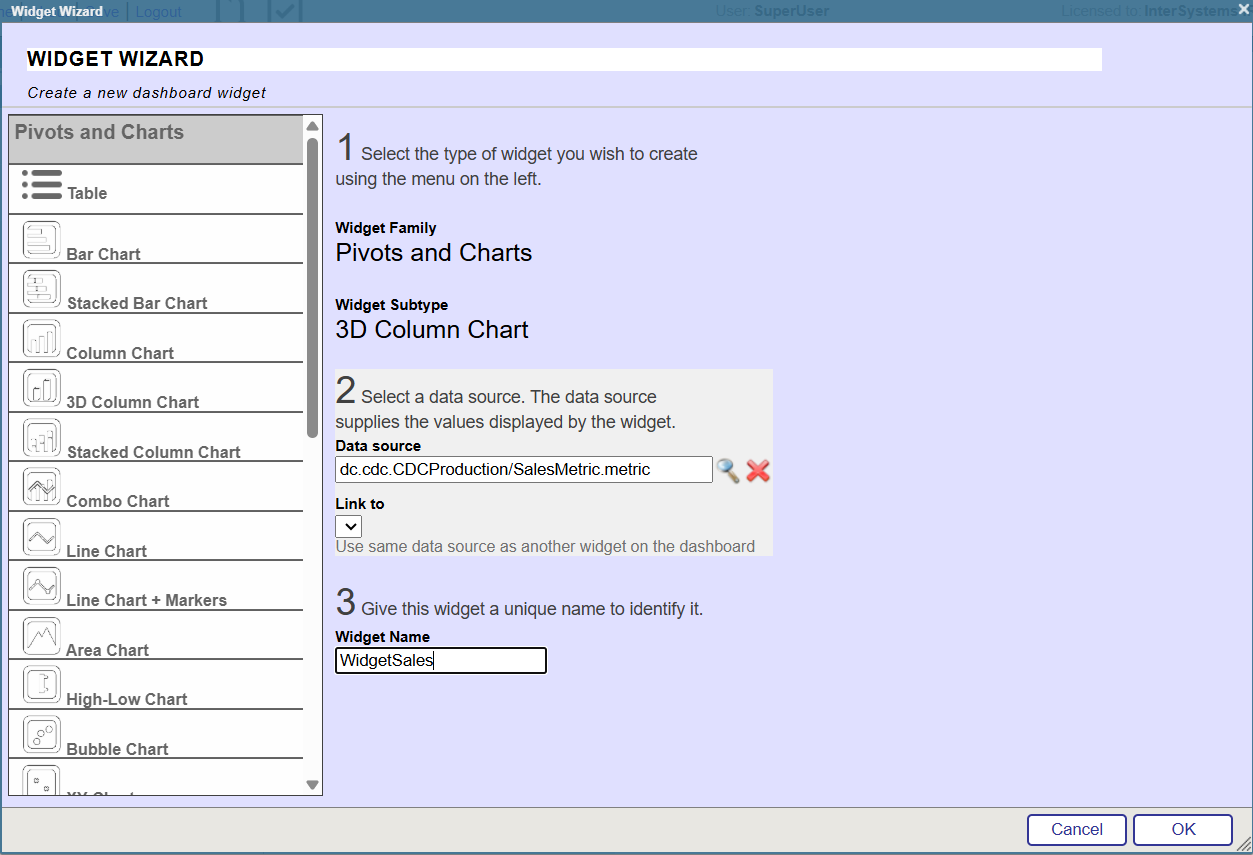Open the Link to dropdown
1253x855 pixels.
(x=348, y=526)
